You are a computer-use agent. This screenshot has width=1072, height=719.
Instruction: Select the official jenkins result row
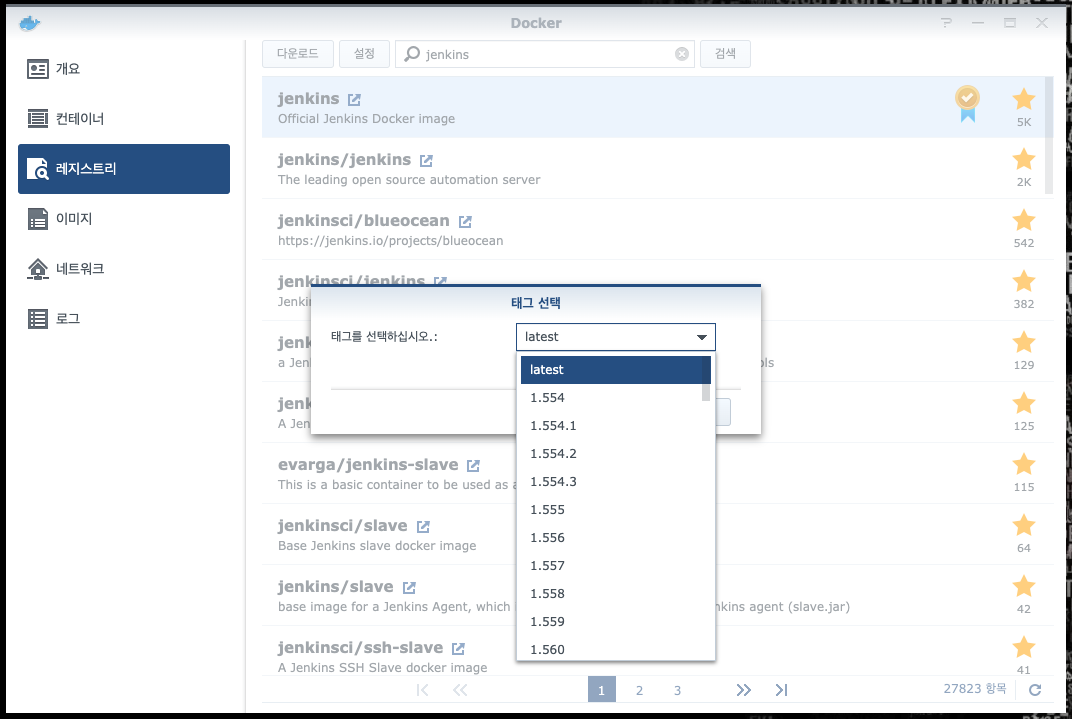point(653,107)
